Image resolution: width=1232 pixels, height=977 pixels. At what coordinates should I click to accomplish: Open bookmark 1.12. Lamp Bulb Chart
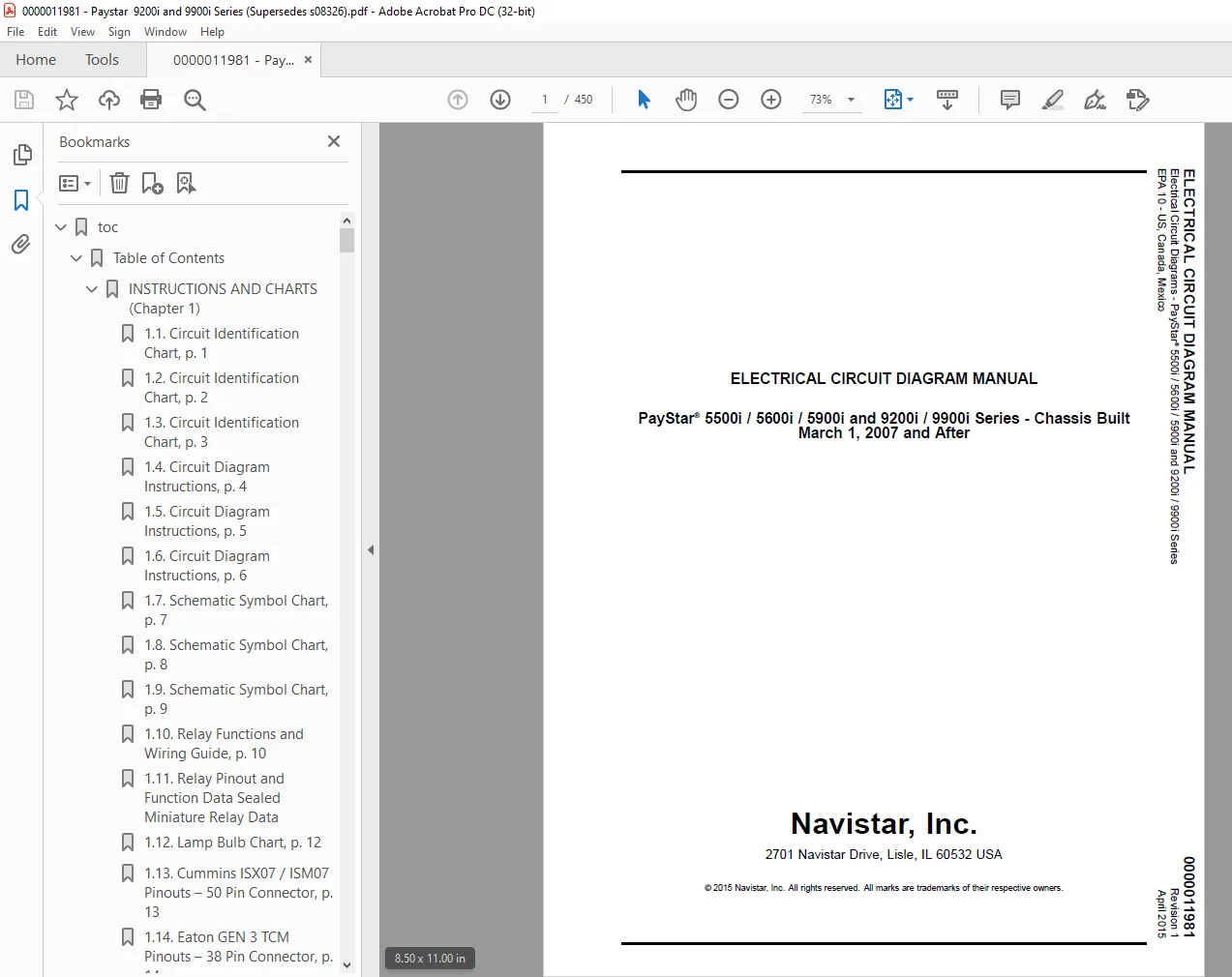click(232, 843)
